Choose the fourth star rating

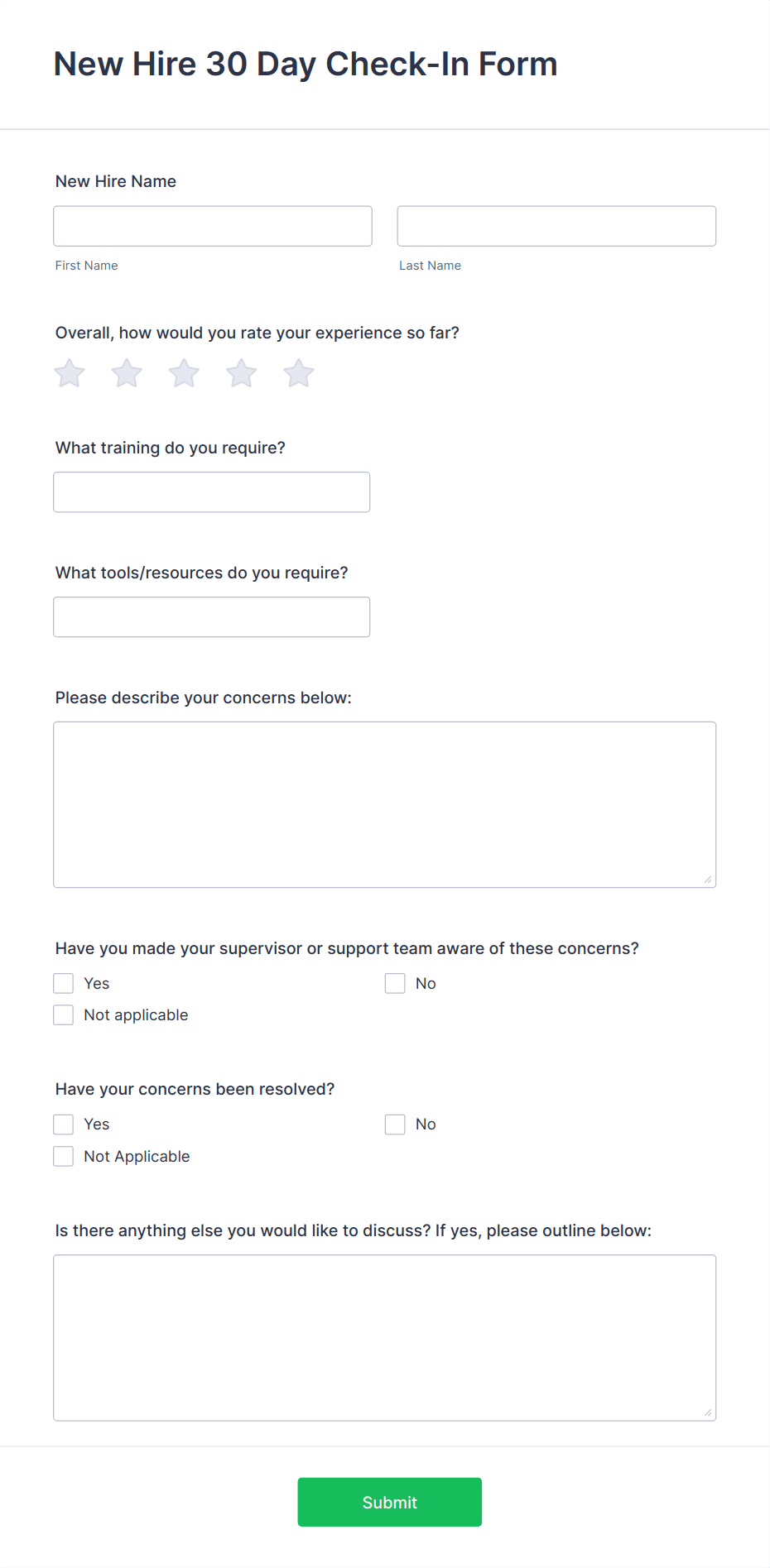tap(241, 373)
